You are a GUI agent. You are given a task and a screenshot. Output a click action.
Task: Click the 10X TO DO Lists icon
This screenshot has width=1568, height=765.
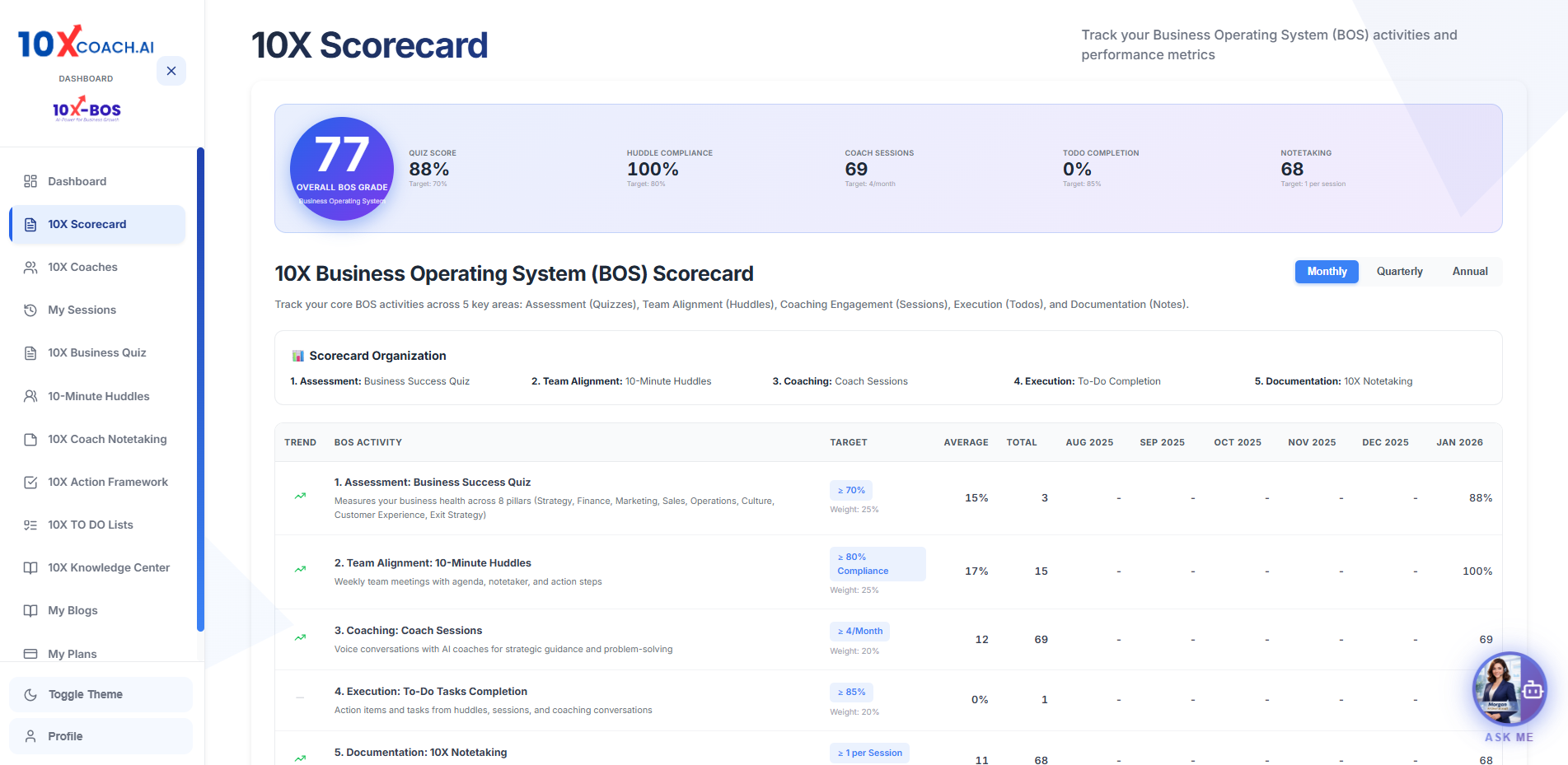[x=30, y=525]
